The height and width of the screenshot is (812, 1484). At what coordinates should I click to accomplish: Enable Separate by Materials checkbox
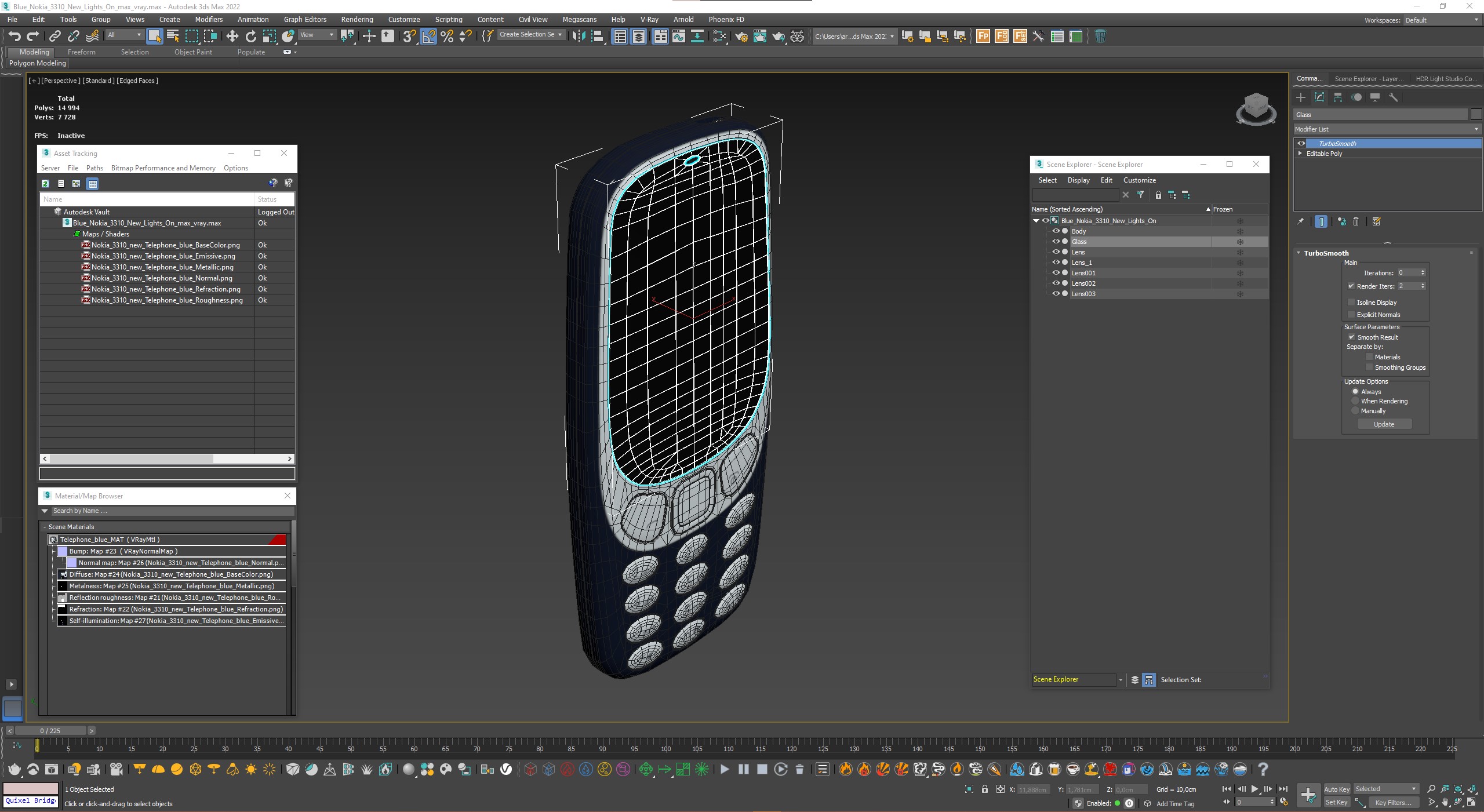pos(1369,357)
